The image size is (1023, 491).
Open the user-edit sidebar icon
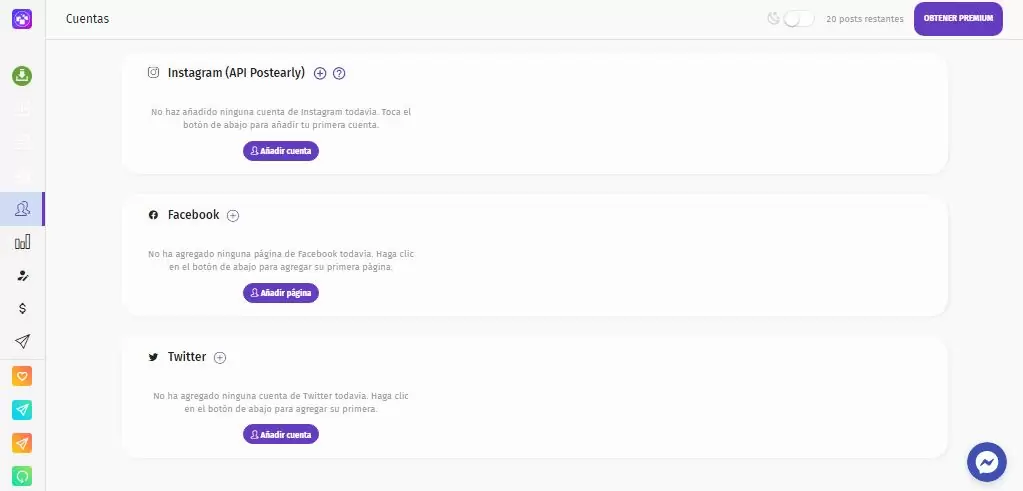(22, 276)
